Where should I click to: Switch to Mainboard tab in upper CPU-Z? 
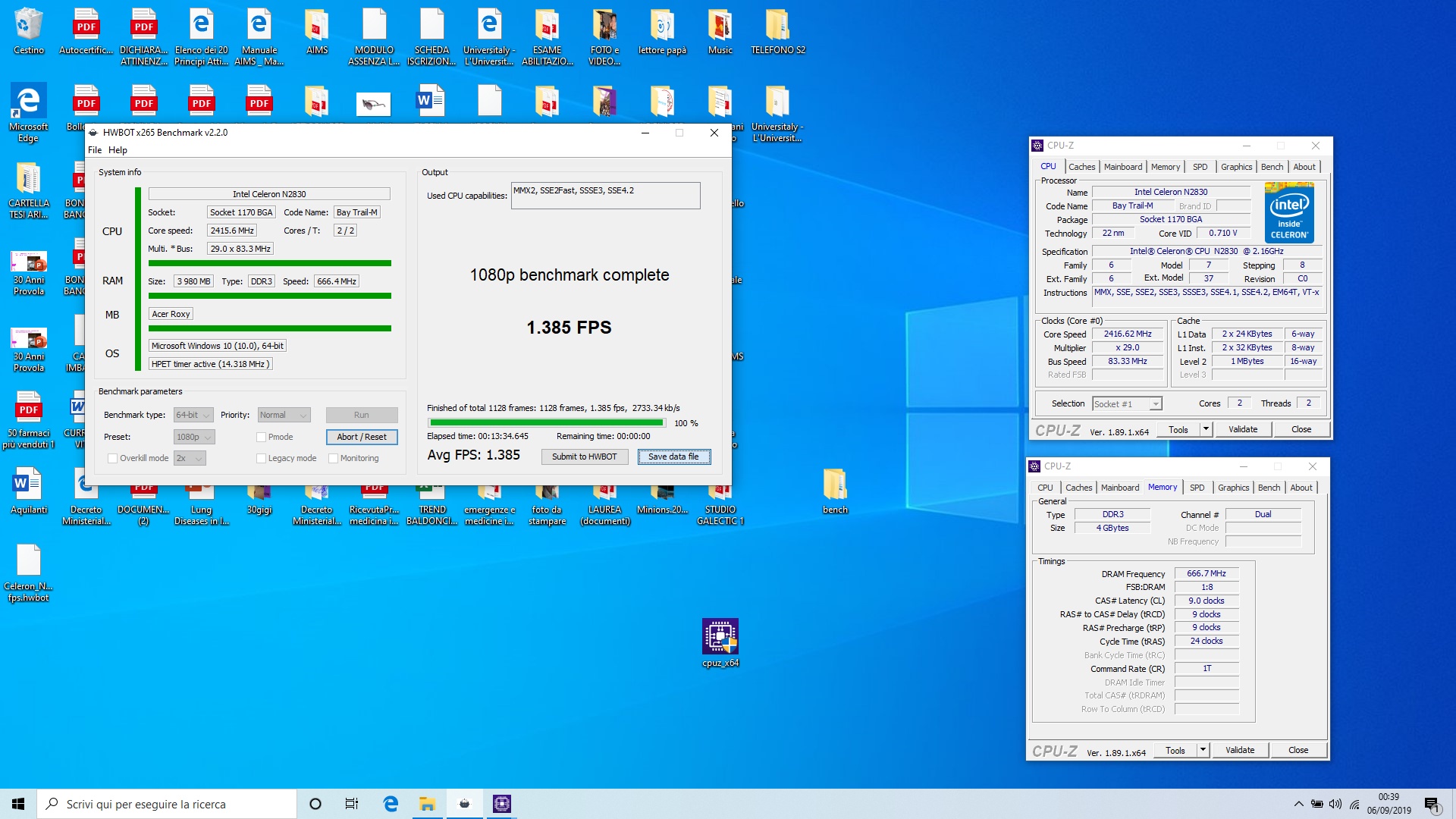(1123, 167)
